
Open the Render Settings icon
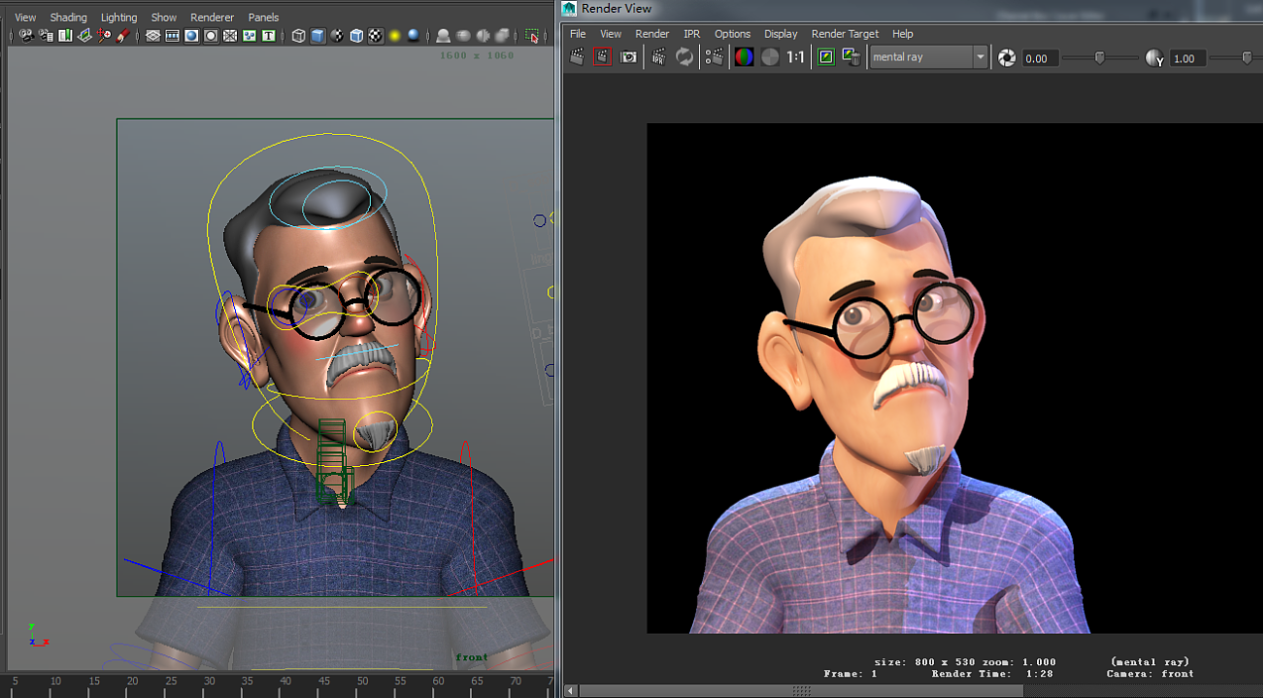[714, 57]
